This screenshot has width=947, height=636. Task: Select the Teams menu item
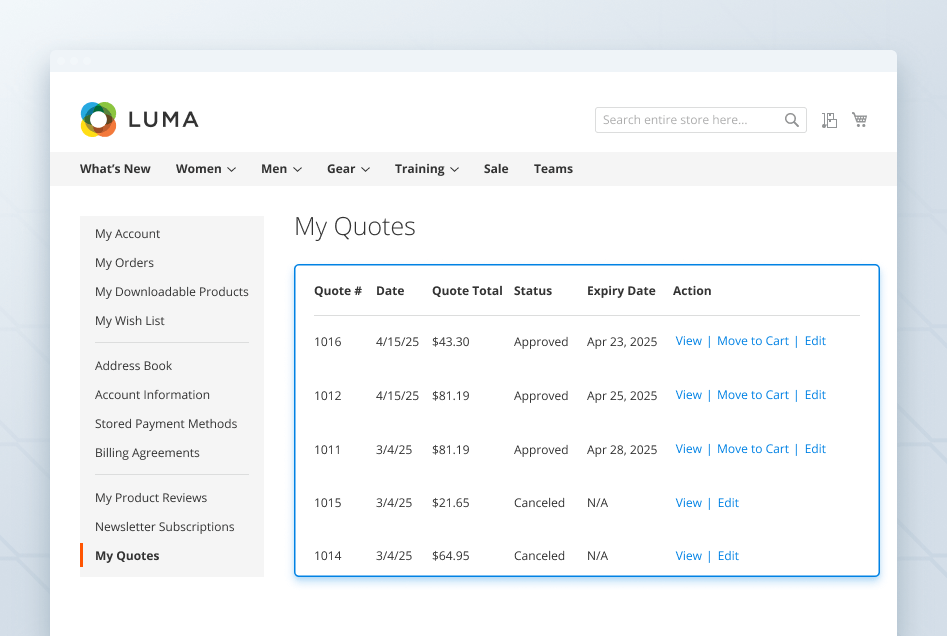click(x=553, y=168)
